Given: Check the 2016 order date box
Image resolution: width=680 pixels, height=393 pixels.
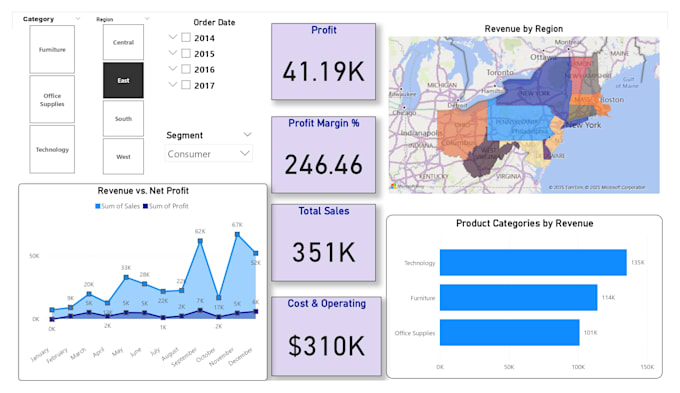Looking at the screenshot, I should tap(186, 69).
